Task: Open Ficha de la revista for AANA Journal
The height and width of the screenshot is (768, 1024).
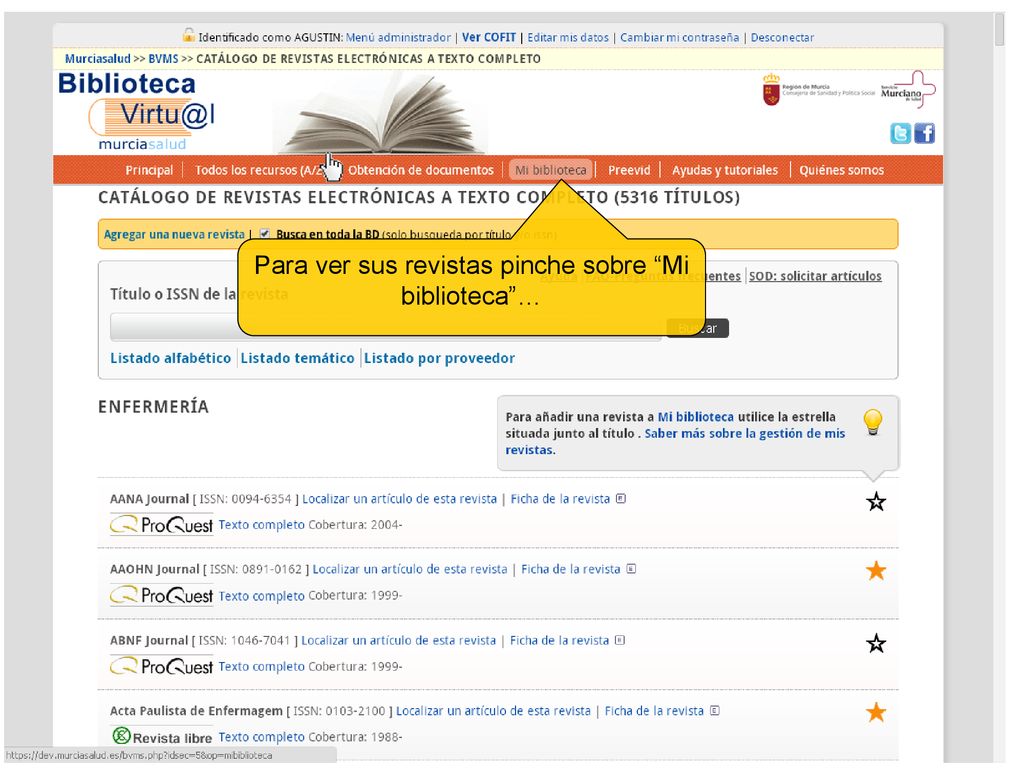Action: 560,499
